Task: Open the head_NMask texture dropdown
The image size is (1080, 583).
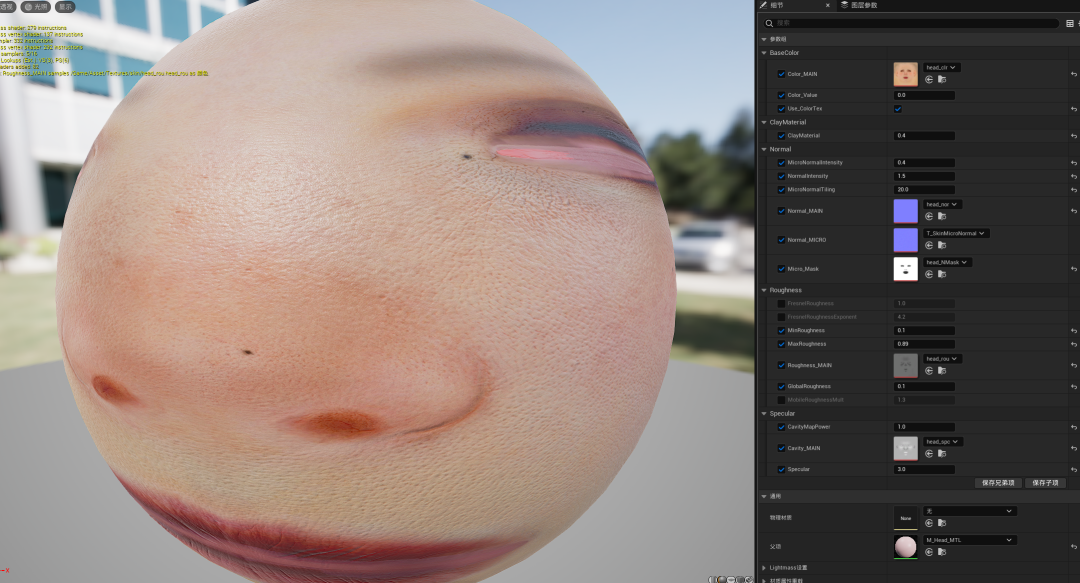Action: click(x=948, y=262)
